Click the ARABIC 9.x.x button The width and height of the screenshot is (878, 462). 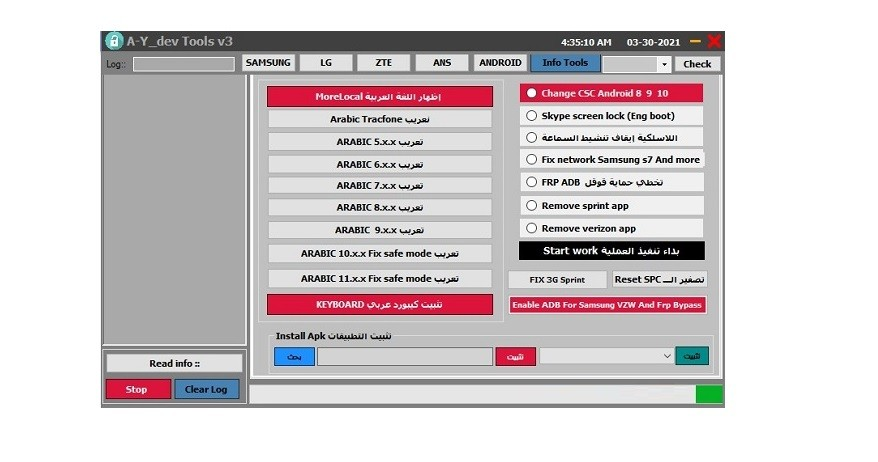(380, 230)
